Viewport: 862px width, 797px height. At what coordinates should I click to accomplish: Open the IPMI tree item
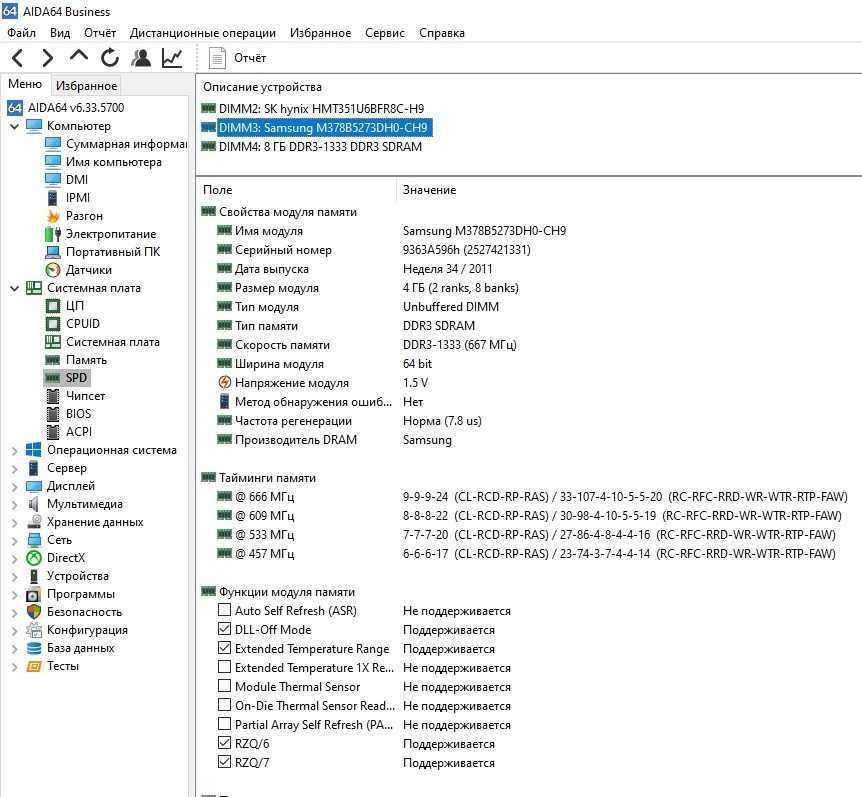[x=67, y=198]
